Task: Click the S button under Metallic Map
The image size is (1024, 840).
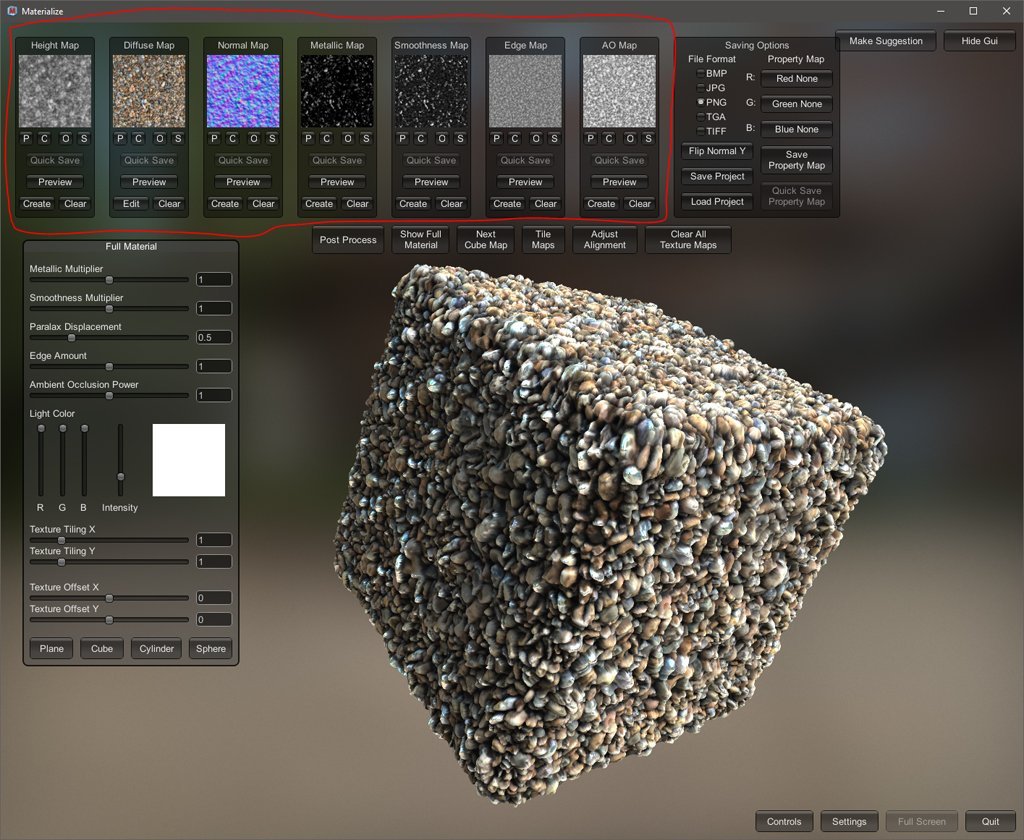Action: (x=366, y=139)
